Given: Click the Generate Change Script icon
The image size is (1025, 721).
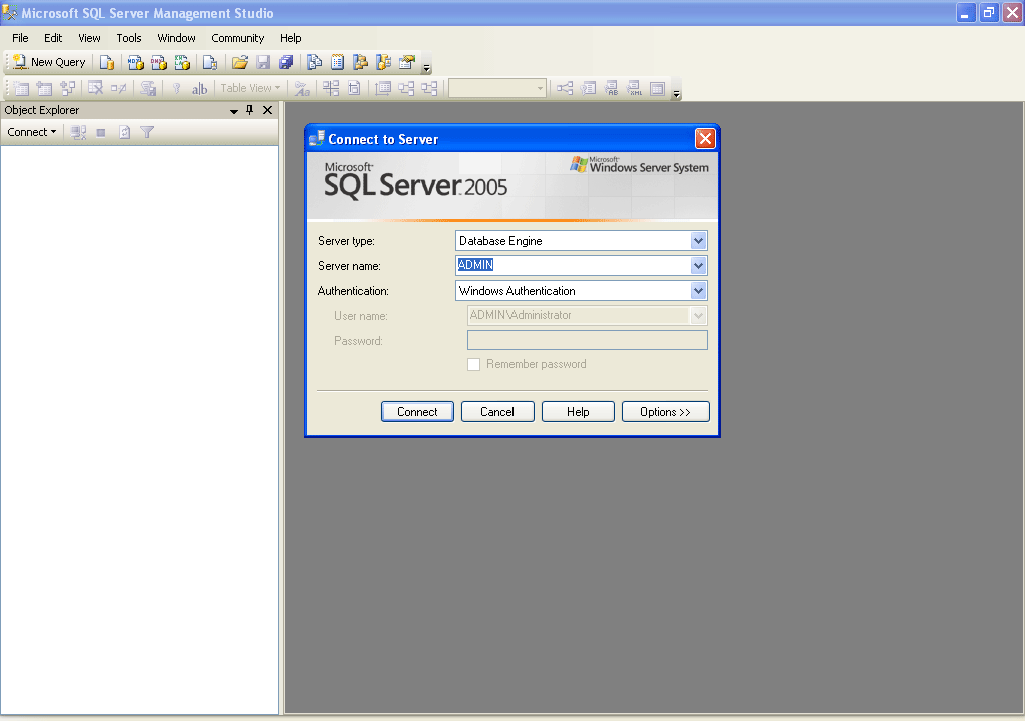Looking at the screenshot, I should (148, 88).
